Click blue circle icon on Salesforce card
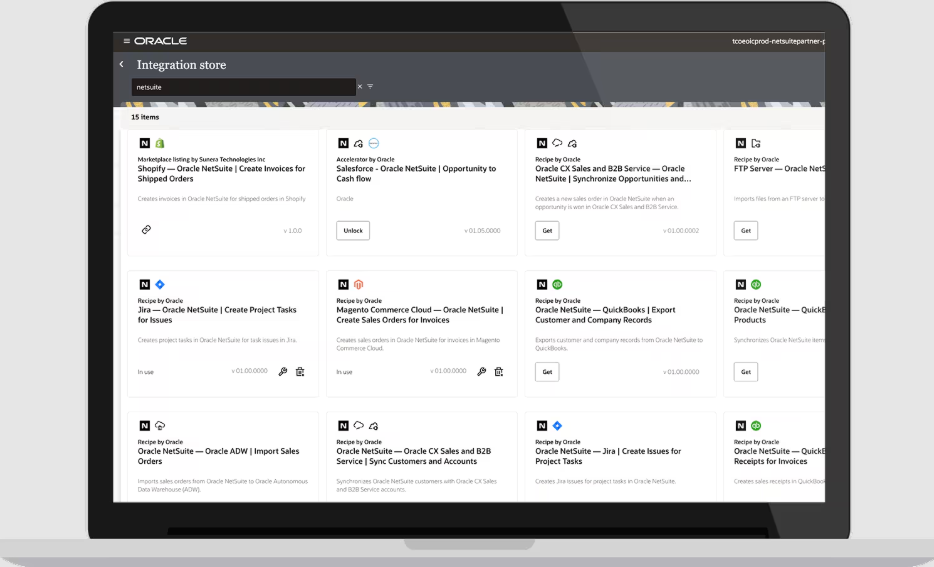The width and height of the screenshot is (934, 567). click(373, 144)
